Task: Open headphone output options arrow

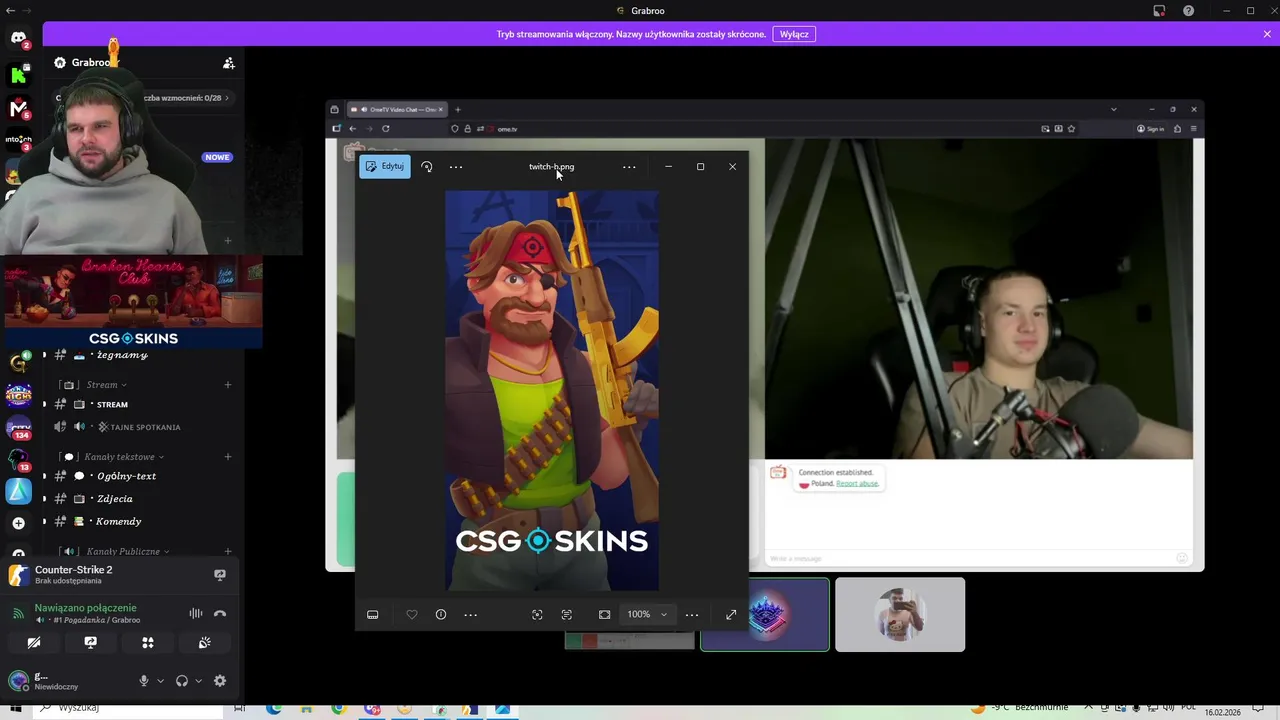Action: [x=198, y=681]
